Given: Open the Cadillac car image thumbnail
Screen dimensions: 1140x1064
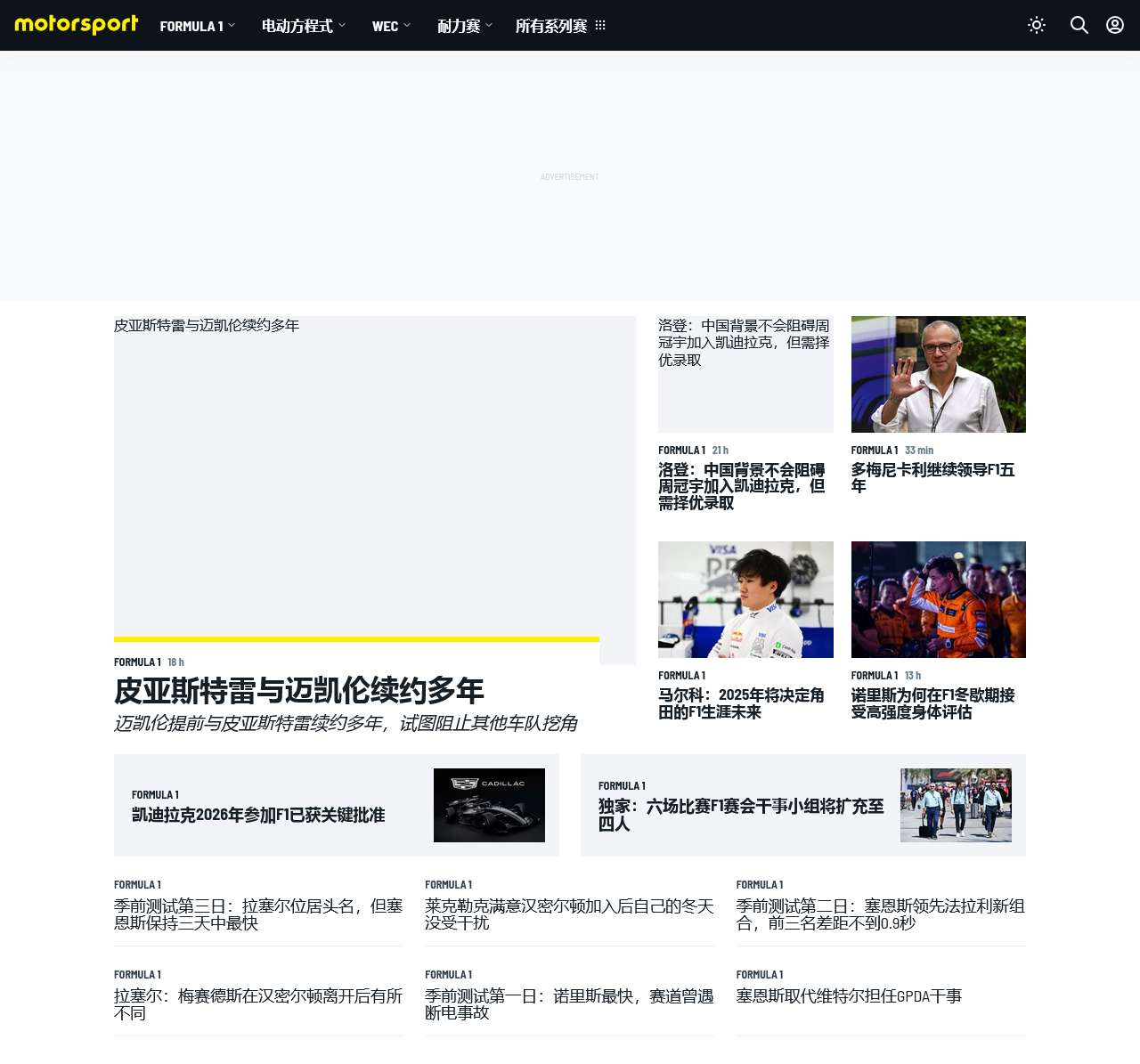Looking at the screenshot, I should point(489,805).
